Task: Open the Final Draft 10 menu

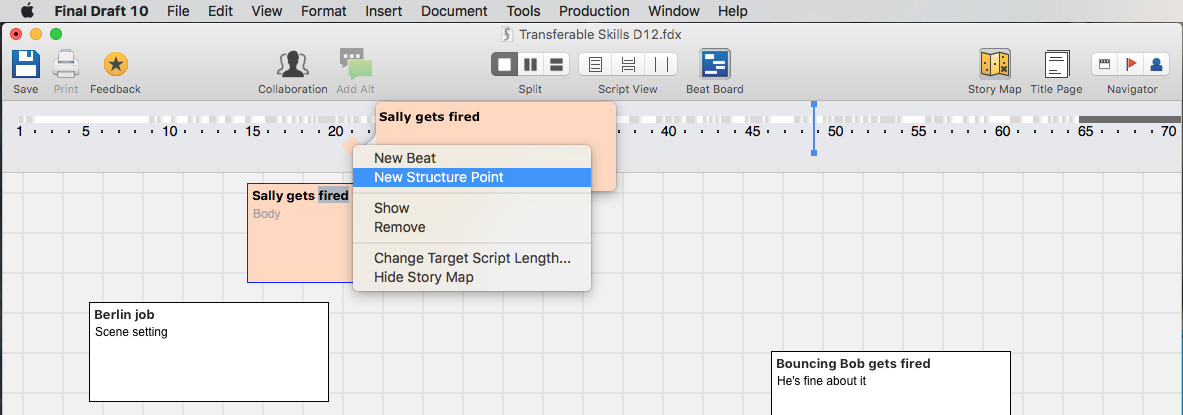Action: coord(101,11)
